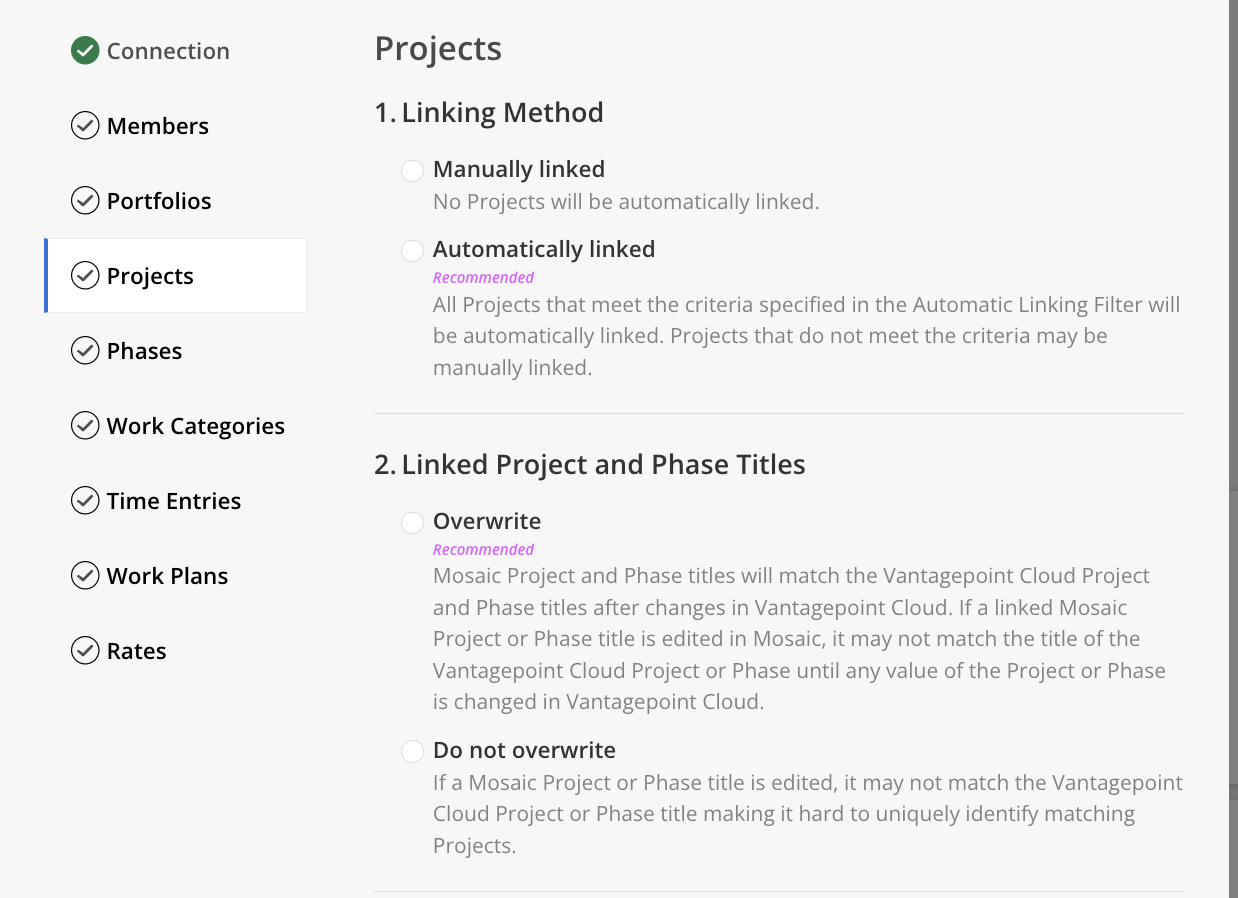This screenshot has width=1238, height=898.
Task: Click the Projects checkmark icon
Action: pyautogui.click(x=85, y=276)
